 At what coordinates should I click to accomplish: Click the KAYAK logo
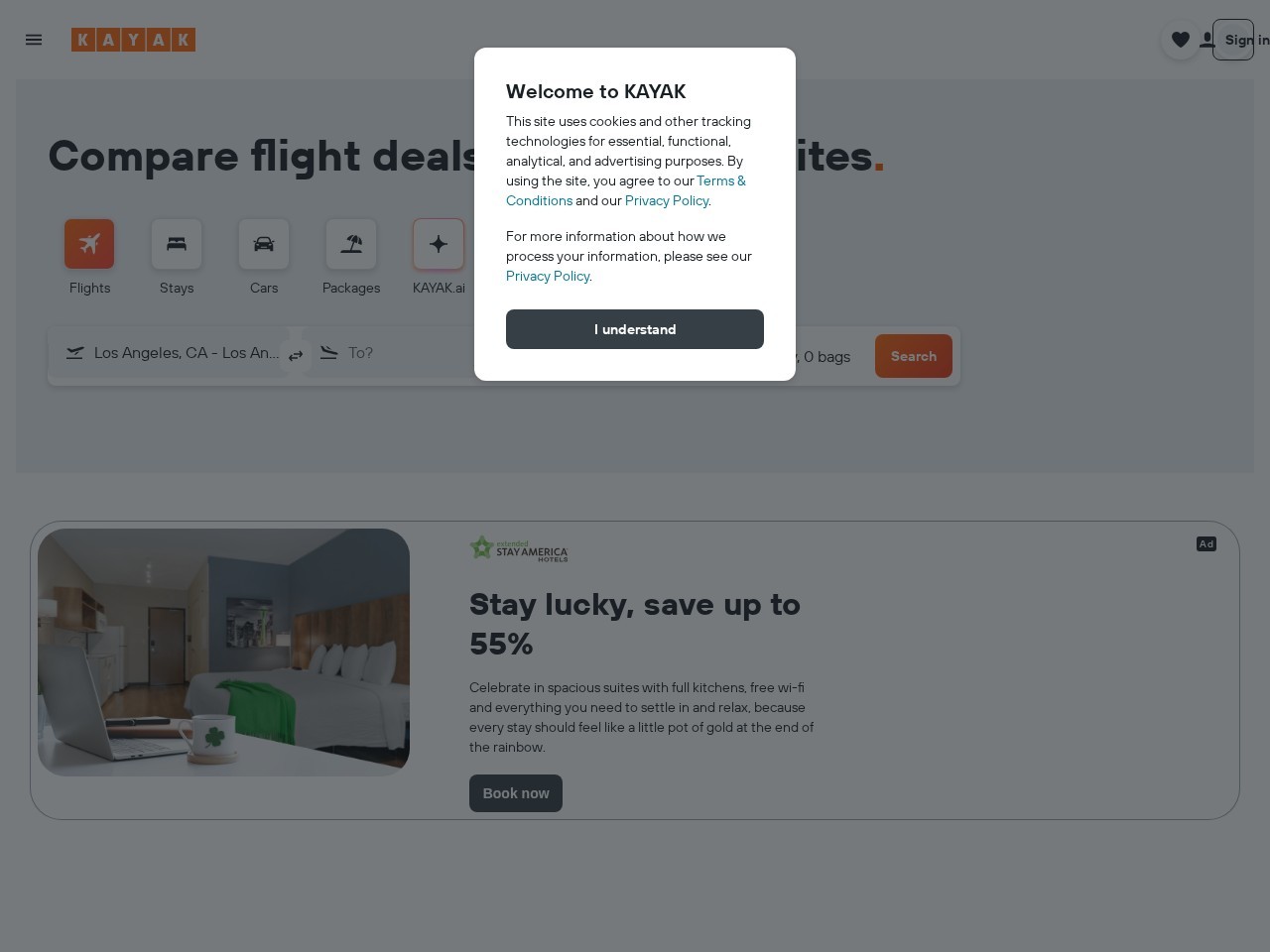click(133, 40)
